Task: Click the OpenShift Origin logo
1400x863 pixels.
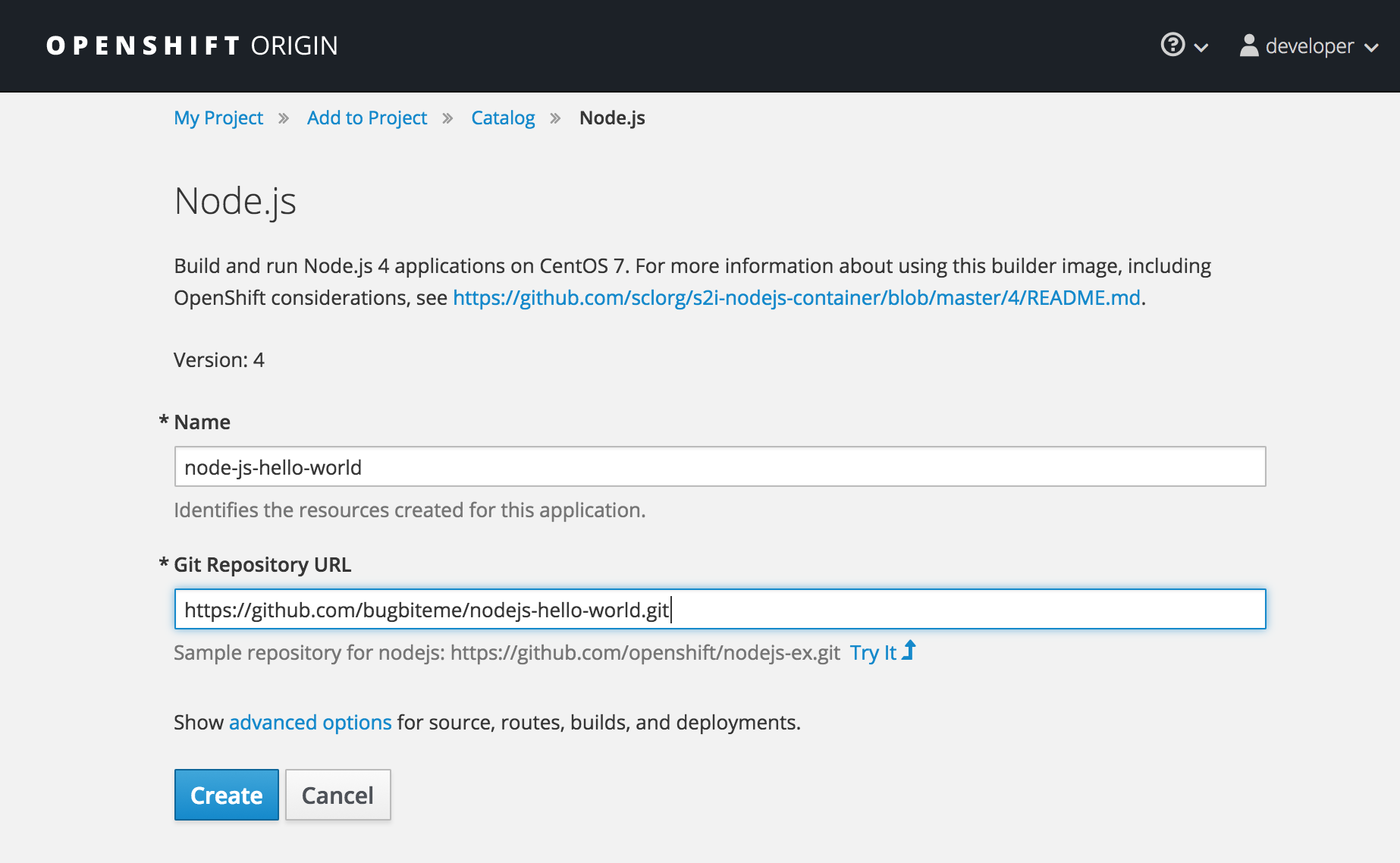Action: 192,46
